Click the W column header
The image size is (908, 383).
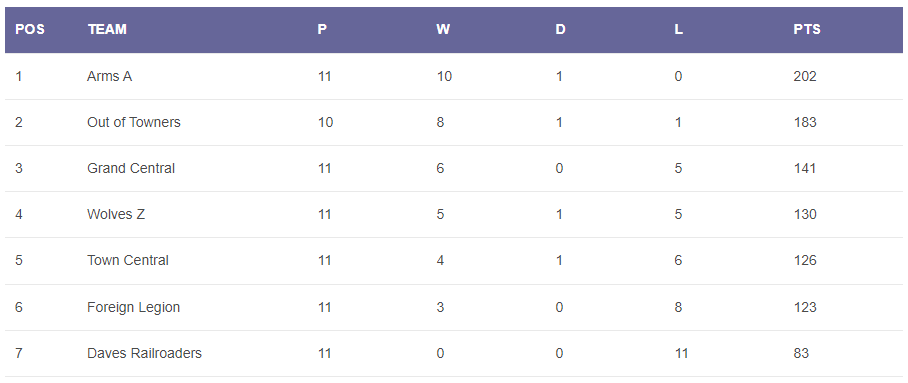pyautogui.click(x=442, y=30)
